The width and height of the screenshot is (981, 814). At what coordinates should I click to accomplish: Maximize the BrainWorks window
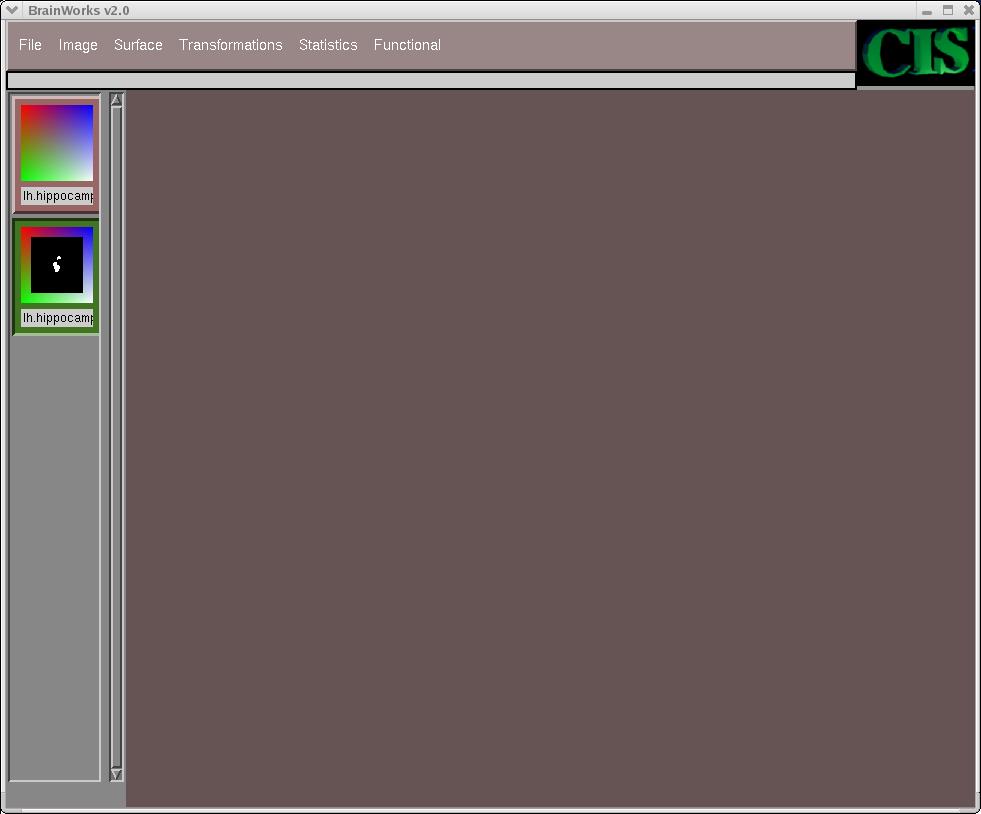click(x=948, y=10)
